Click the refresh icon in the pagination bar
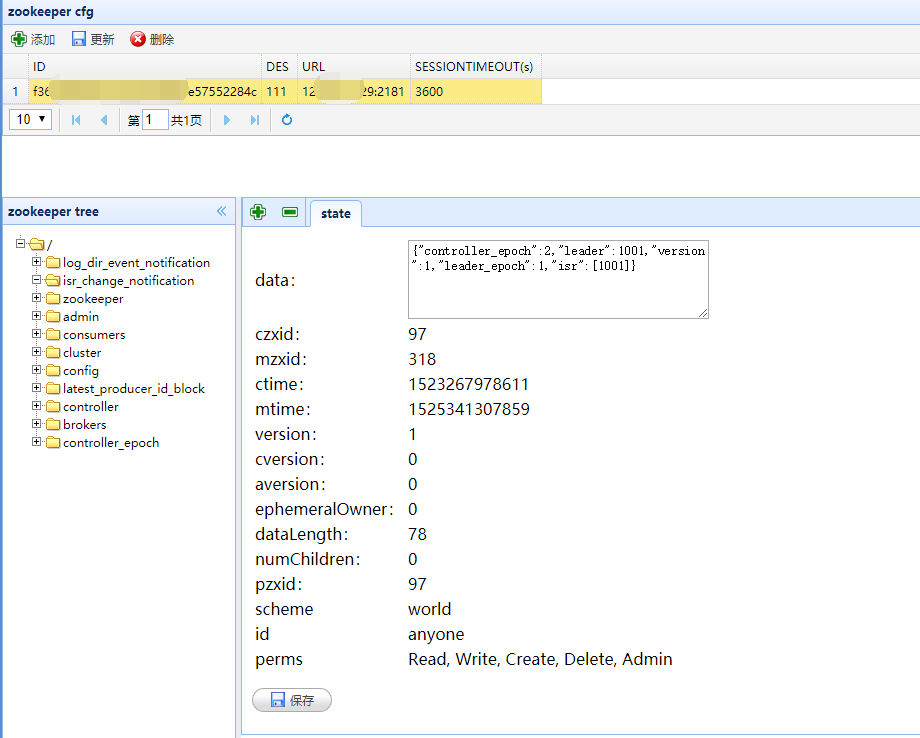Viewport: 920px width, 738px height. point(286,118)
